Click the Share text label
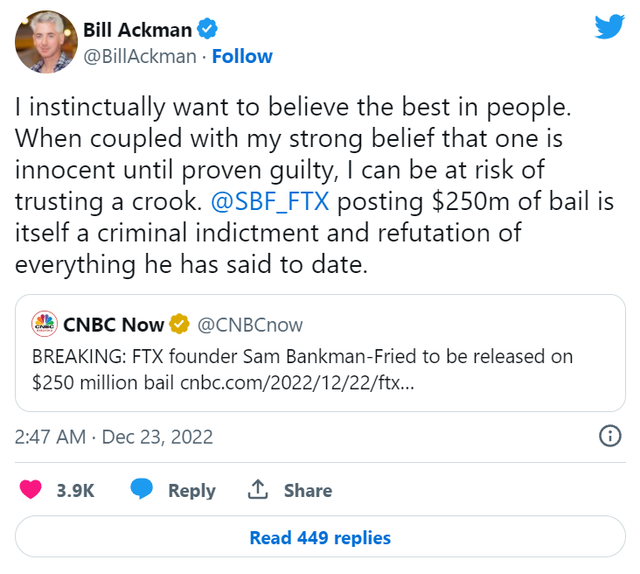Image resolution: width=640 pixels, height=574 pixels. click(x=307, y=490)
